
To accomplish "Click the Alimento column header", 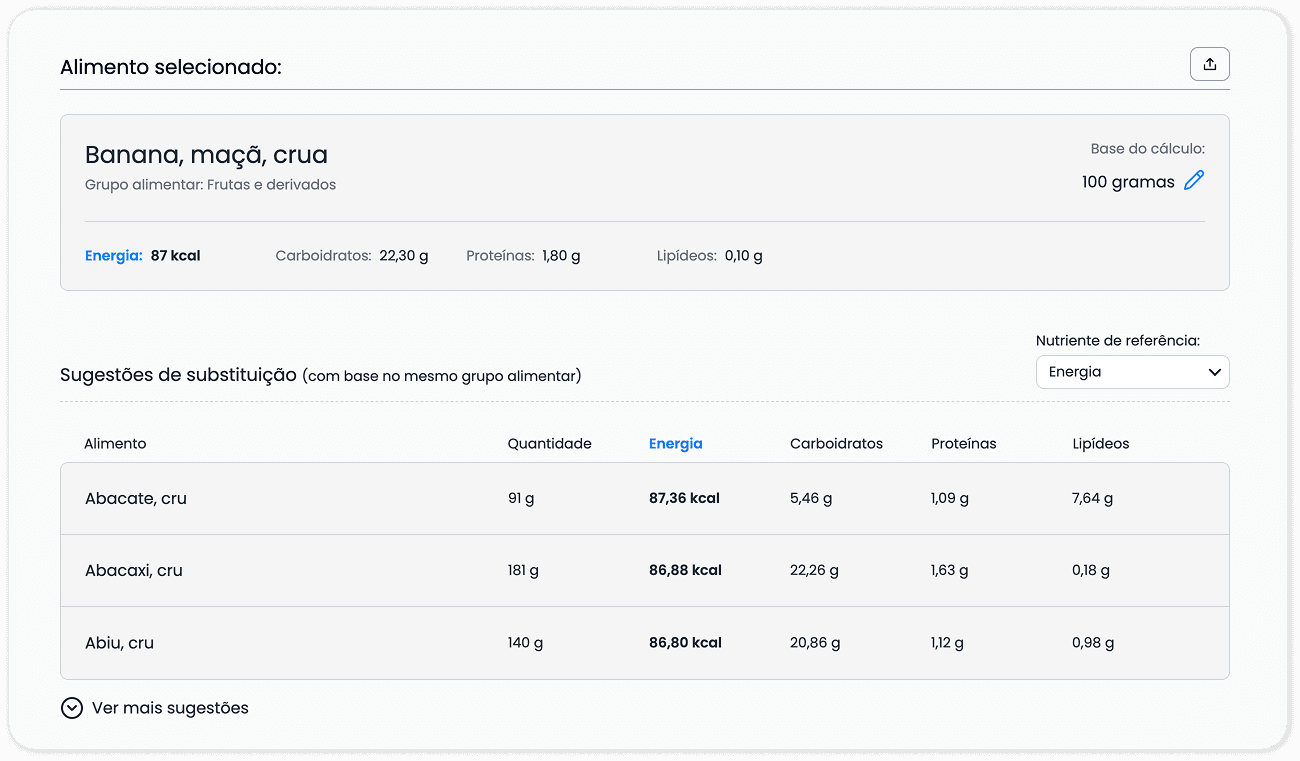I will click(x=114, y=443).
